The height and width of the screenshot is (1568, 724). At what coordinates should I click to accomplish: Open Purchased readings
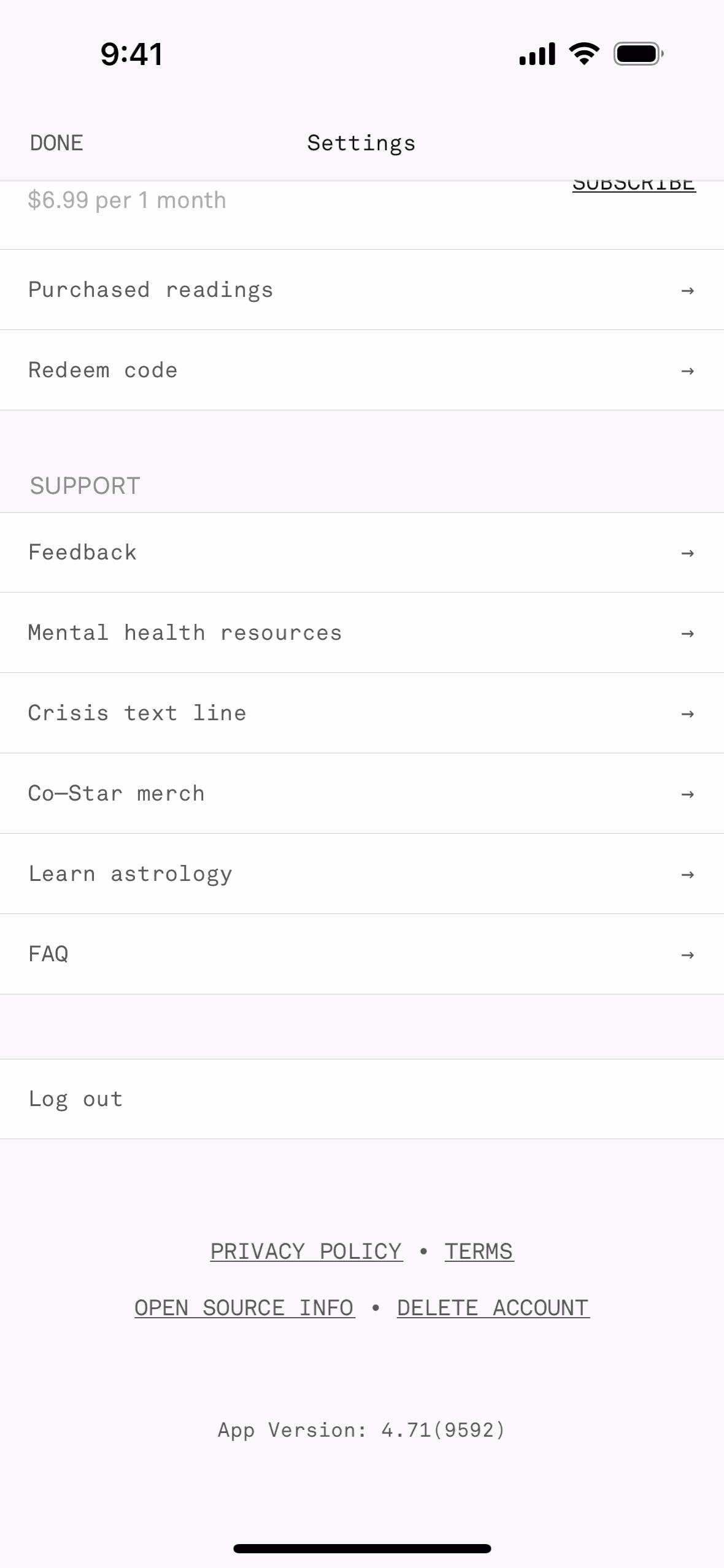(151, 290)
